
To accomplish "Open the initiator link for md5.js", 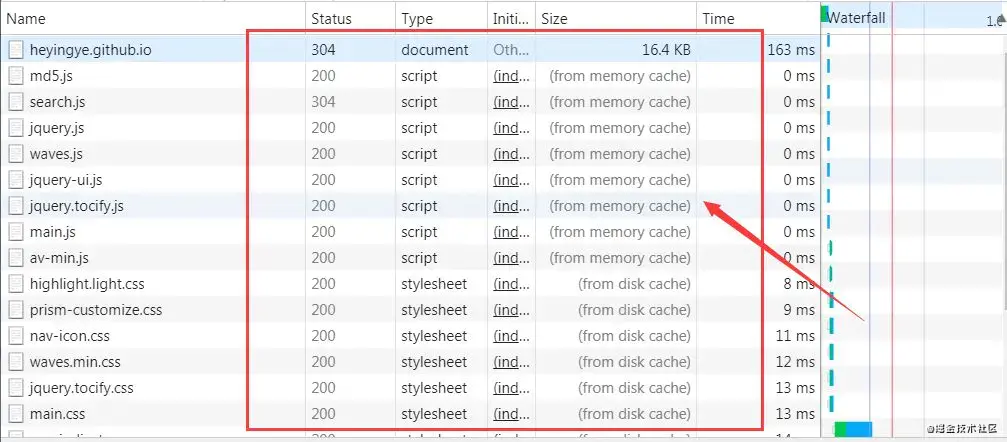I will 511,76.
